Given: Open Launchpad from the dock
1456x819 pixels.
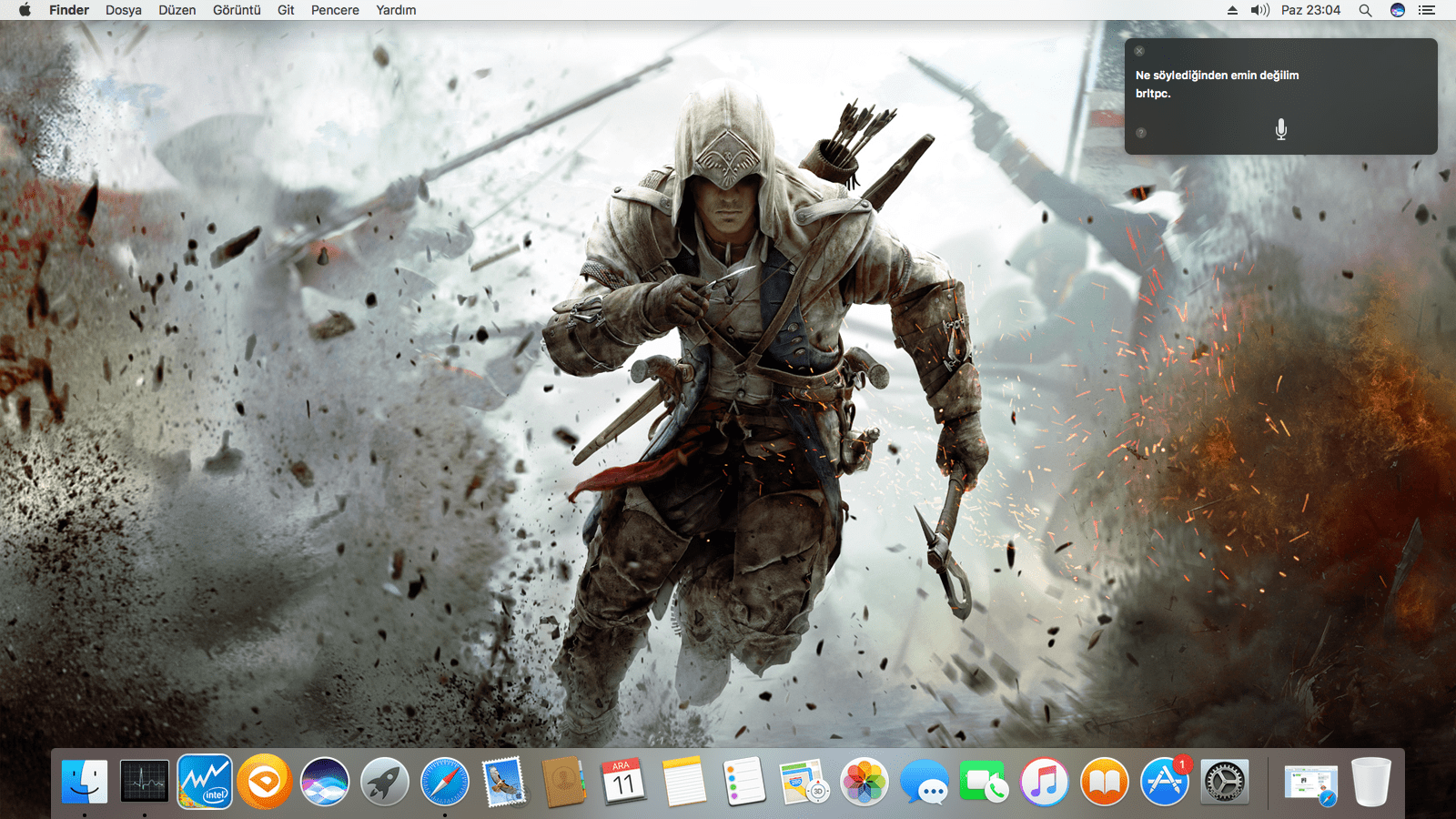Looking at the screenshot, I should click(x=385, y=782).
